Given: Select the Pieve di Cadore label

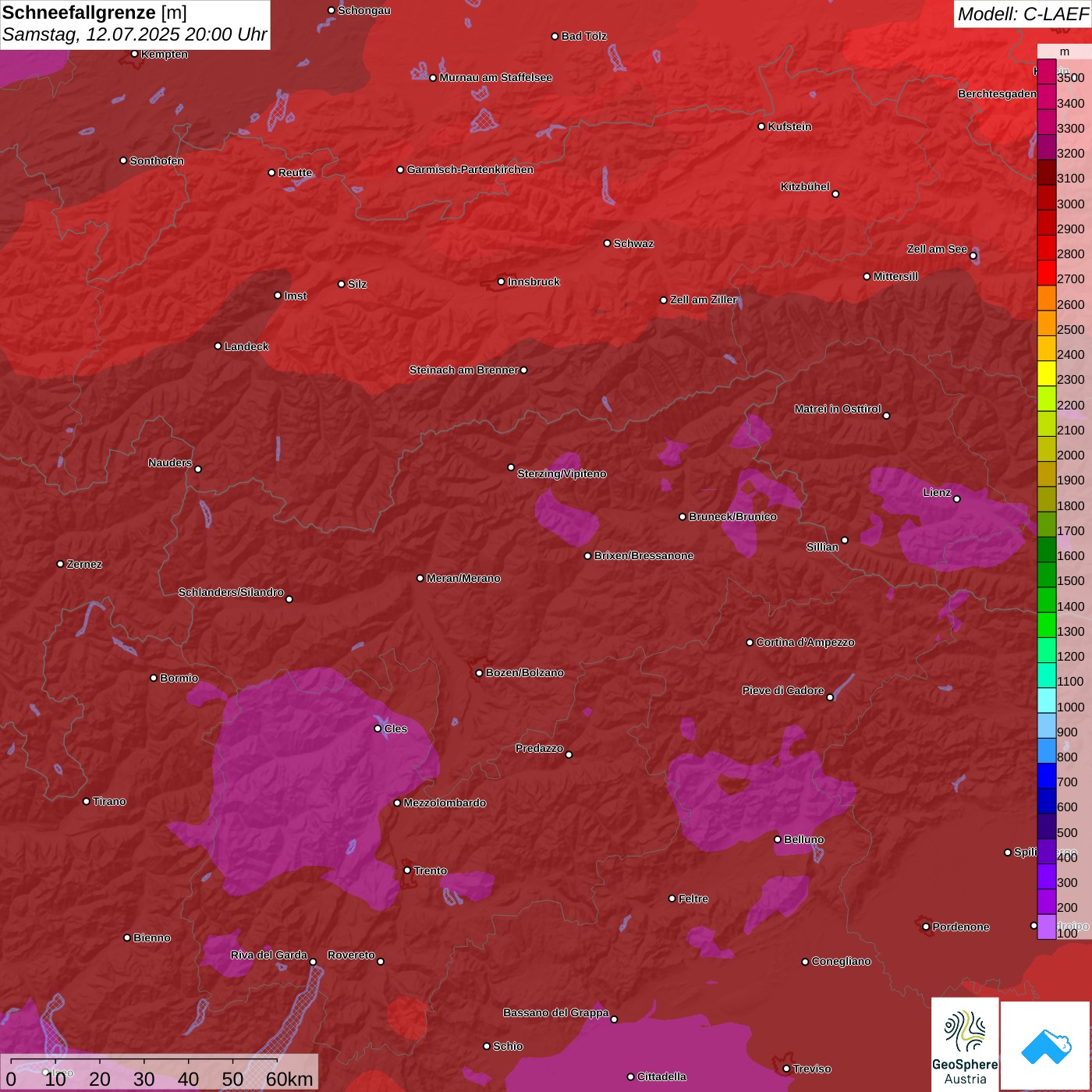Looking at the screenshot, I should (783, 690).
